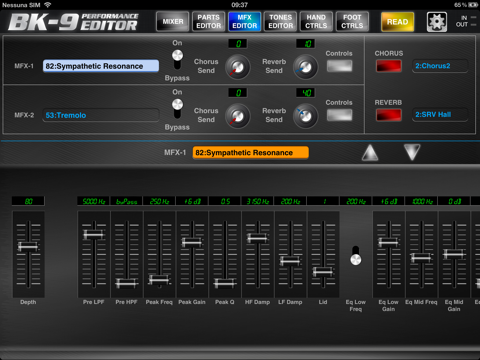Toggle the MFX-2 On/Bypass switch
This screenshot has height=360, width=480.
coord(177,109)
